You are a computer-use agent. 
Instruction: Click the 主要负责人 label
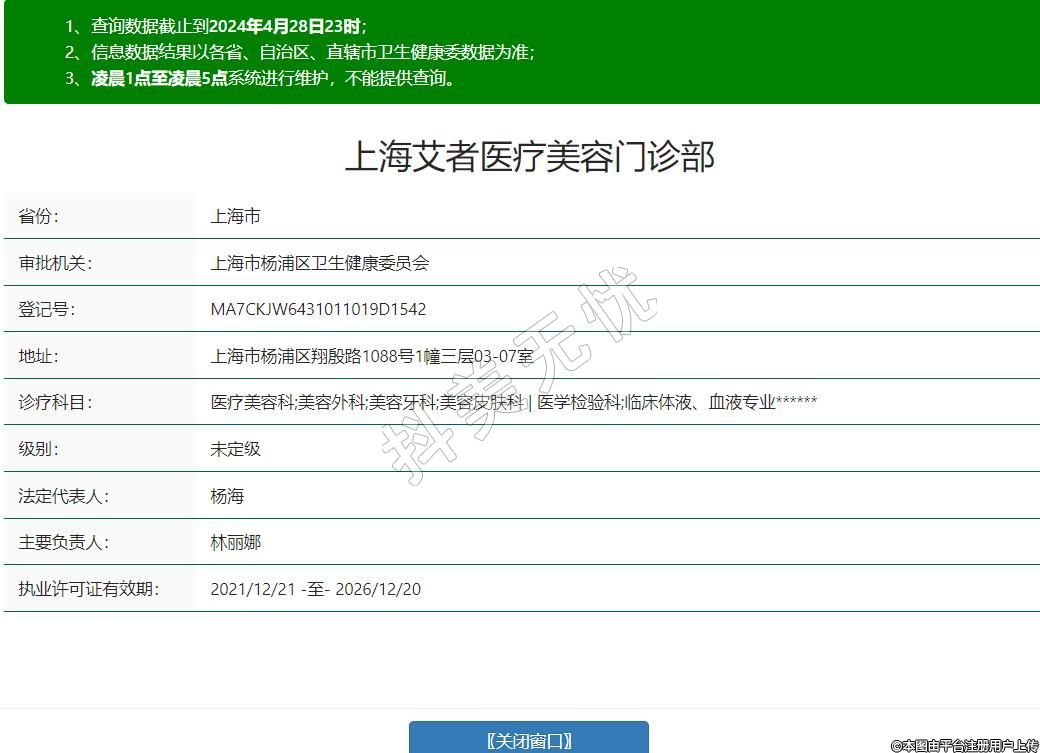(x=64, y=542)
